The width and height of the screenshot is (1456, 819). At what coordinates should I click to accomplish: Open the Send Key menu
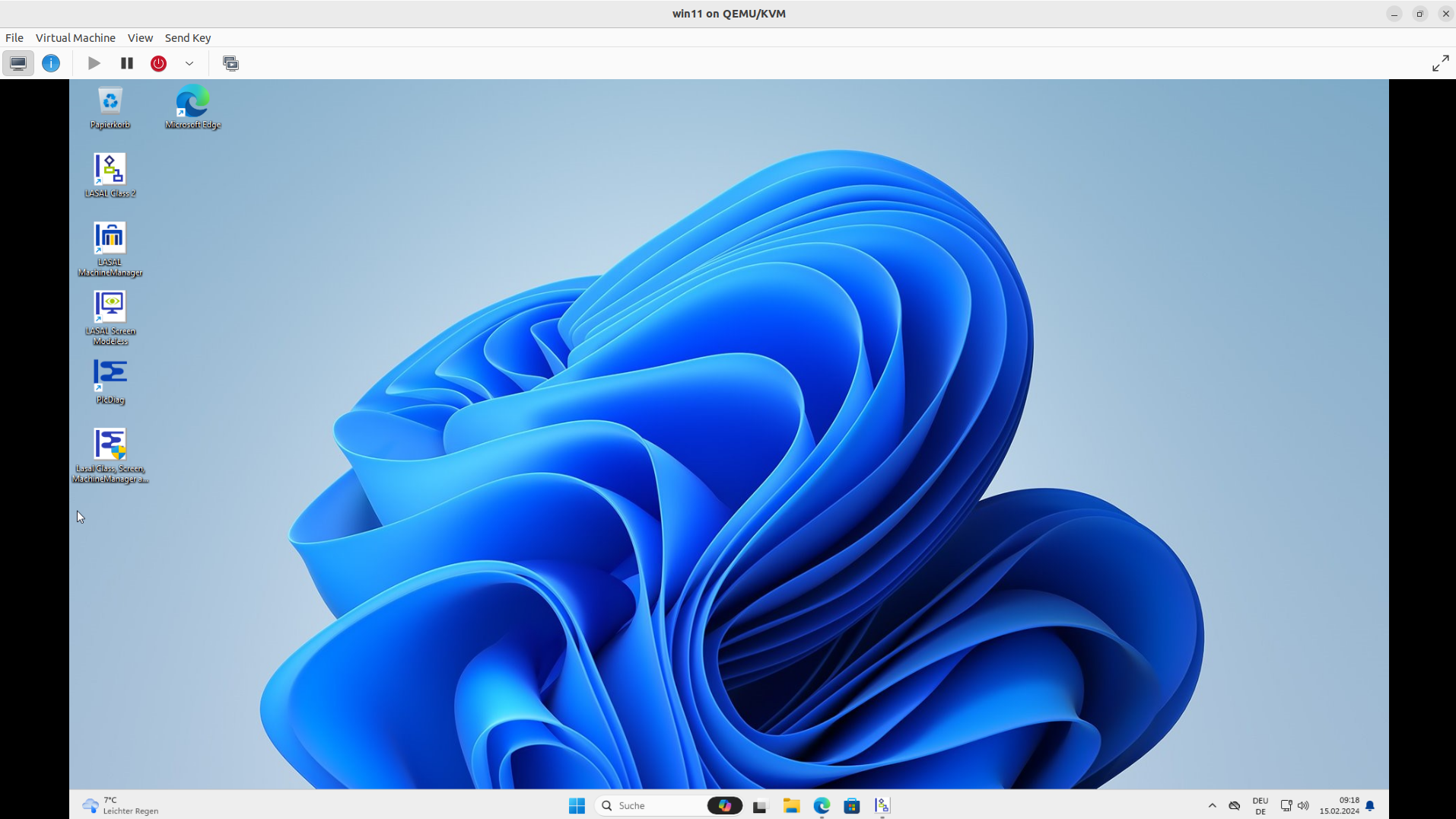coord(187,38)
